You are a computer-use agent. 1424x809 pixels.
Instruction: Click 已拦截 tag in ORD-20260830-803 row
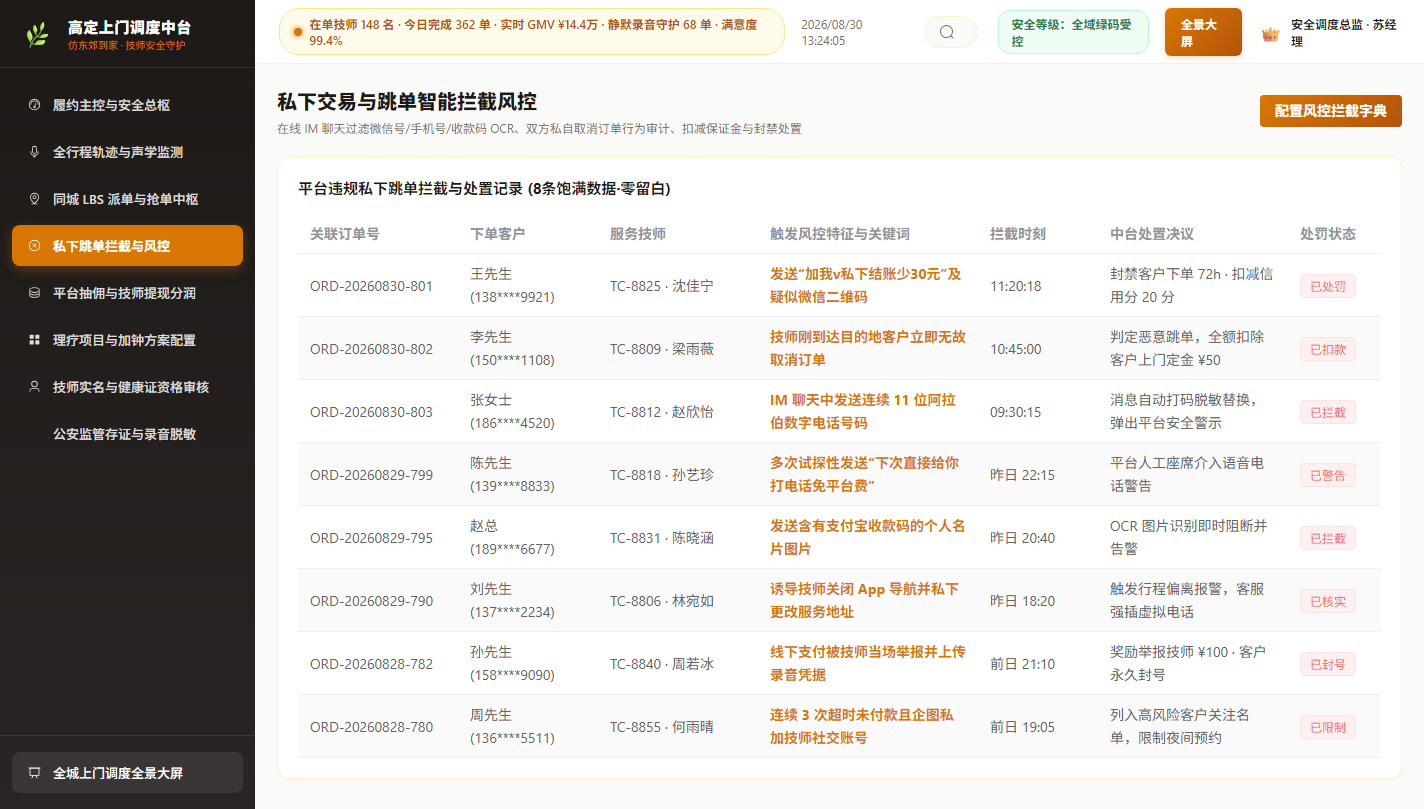1327,412
